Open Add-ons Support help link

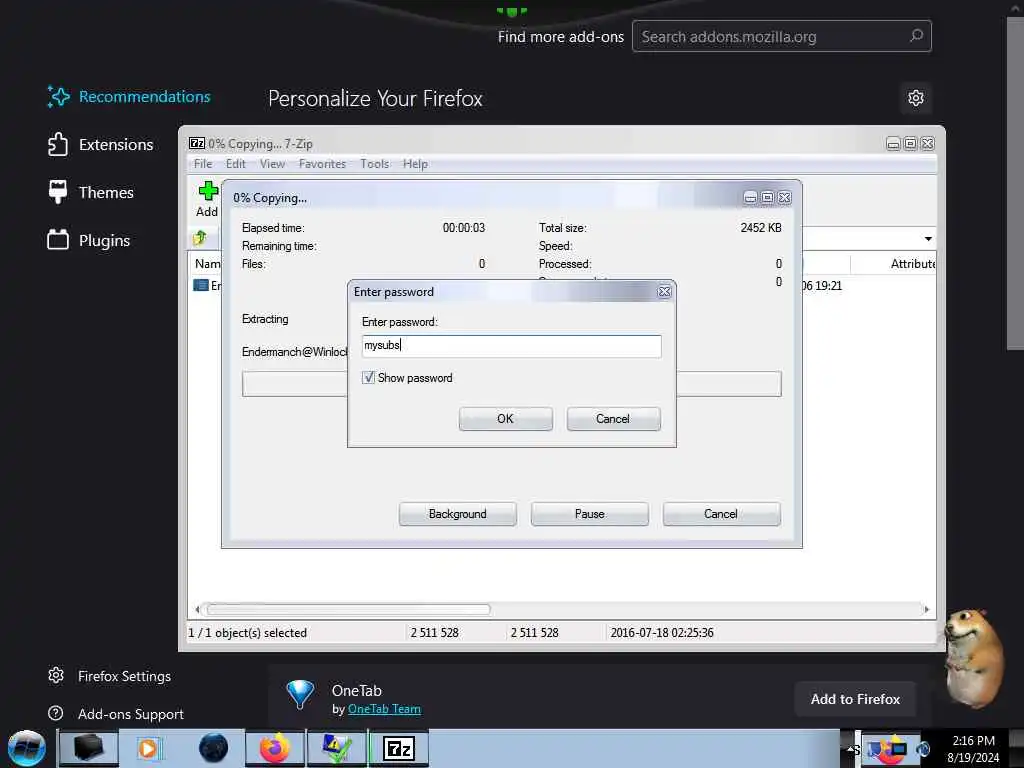tap(116, 714)
